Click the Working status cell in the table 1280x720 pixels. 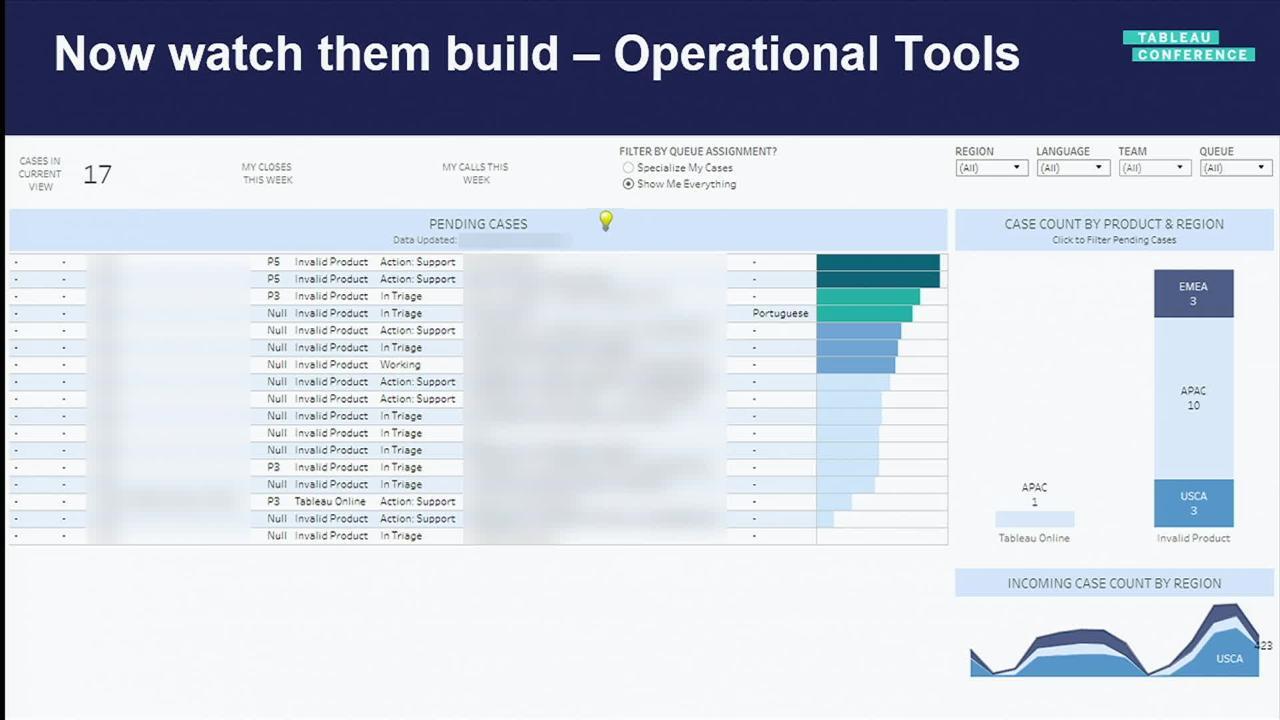[400, 365]
